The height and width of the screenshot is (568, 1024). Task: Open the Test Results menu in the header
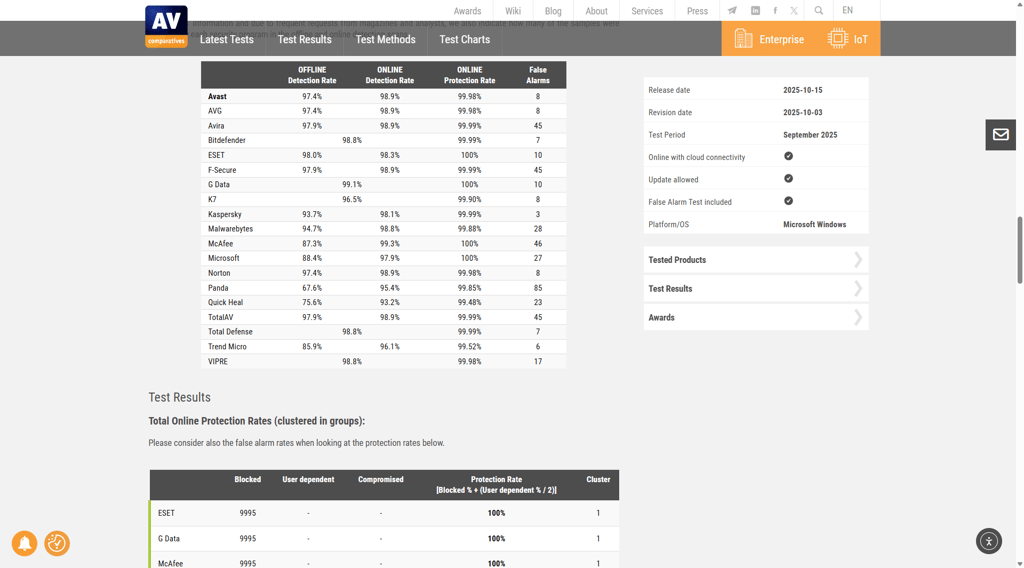click(x=304, y=39)
